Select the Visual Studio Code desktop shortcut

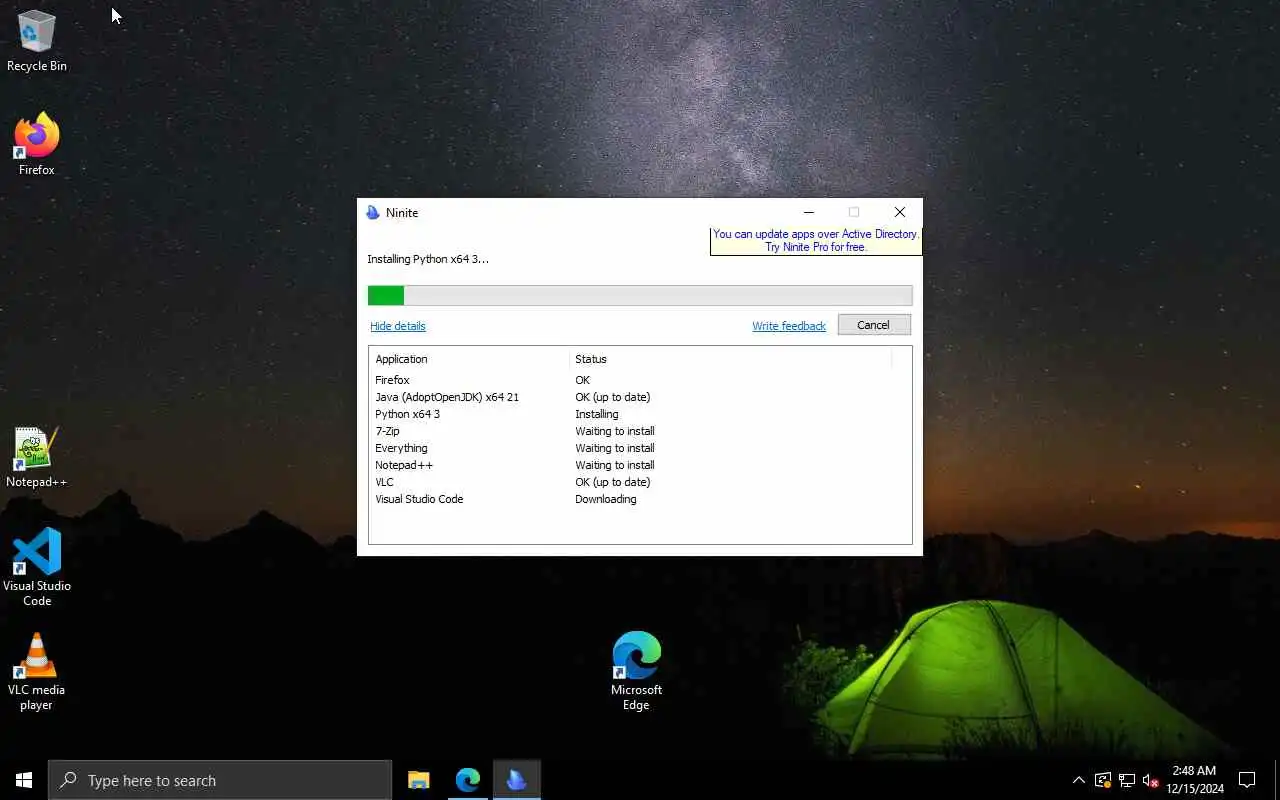(x=37, y=567)
